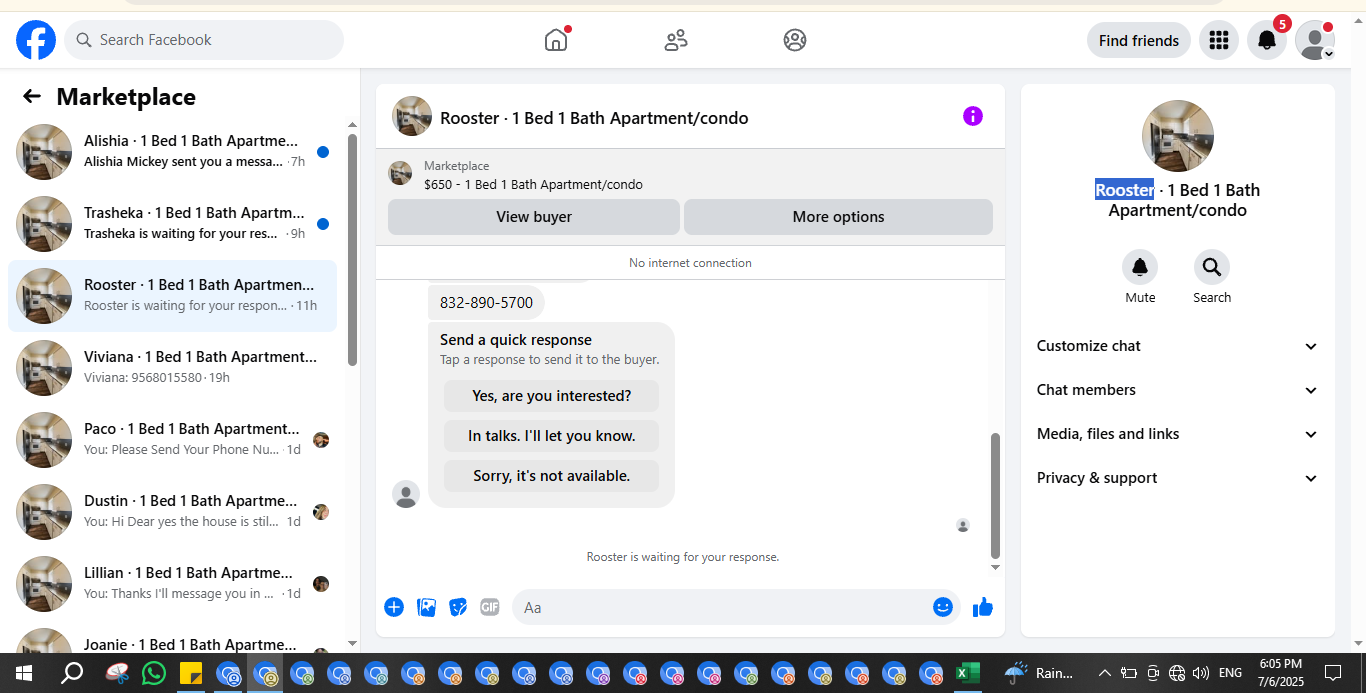Open the Dustin conversation
This screenshot has width=1366, height=693.
pyautogui.click(x=172, y=512)
